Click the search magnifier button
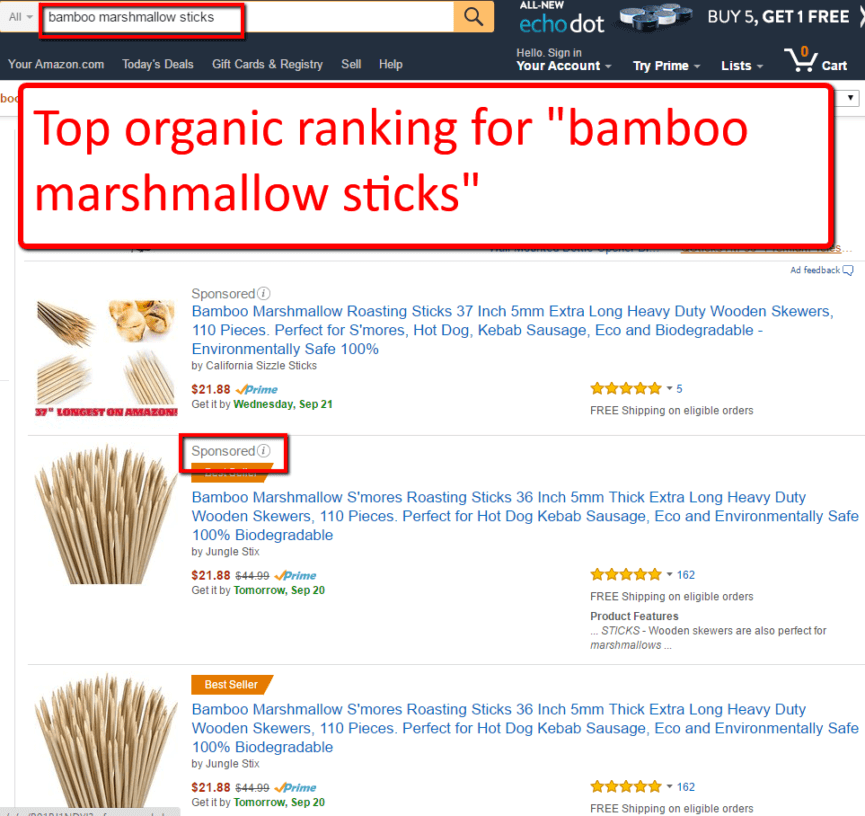Screen dimensions: 865x816 (x=473, y=17)
